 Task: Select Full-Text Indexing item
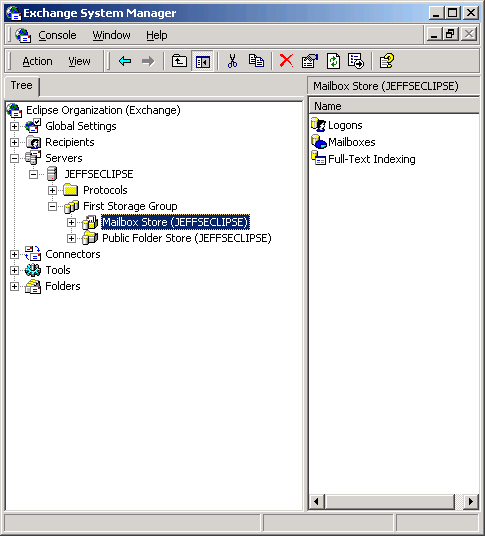[x=372, y=159]
